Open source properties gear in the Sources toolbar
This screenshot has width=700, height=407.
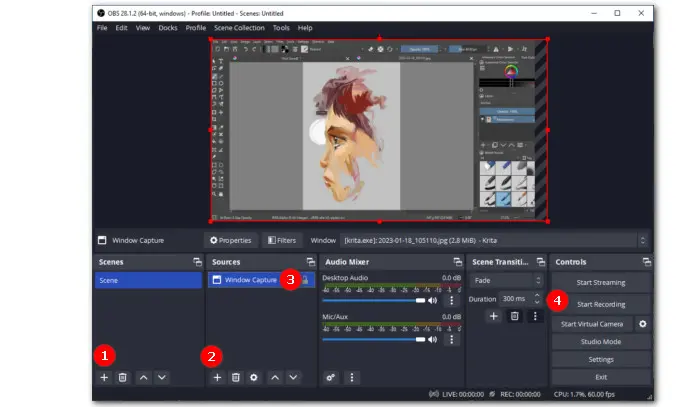[254, 378]
